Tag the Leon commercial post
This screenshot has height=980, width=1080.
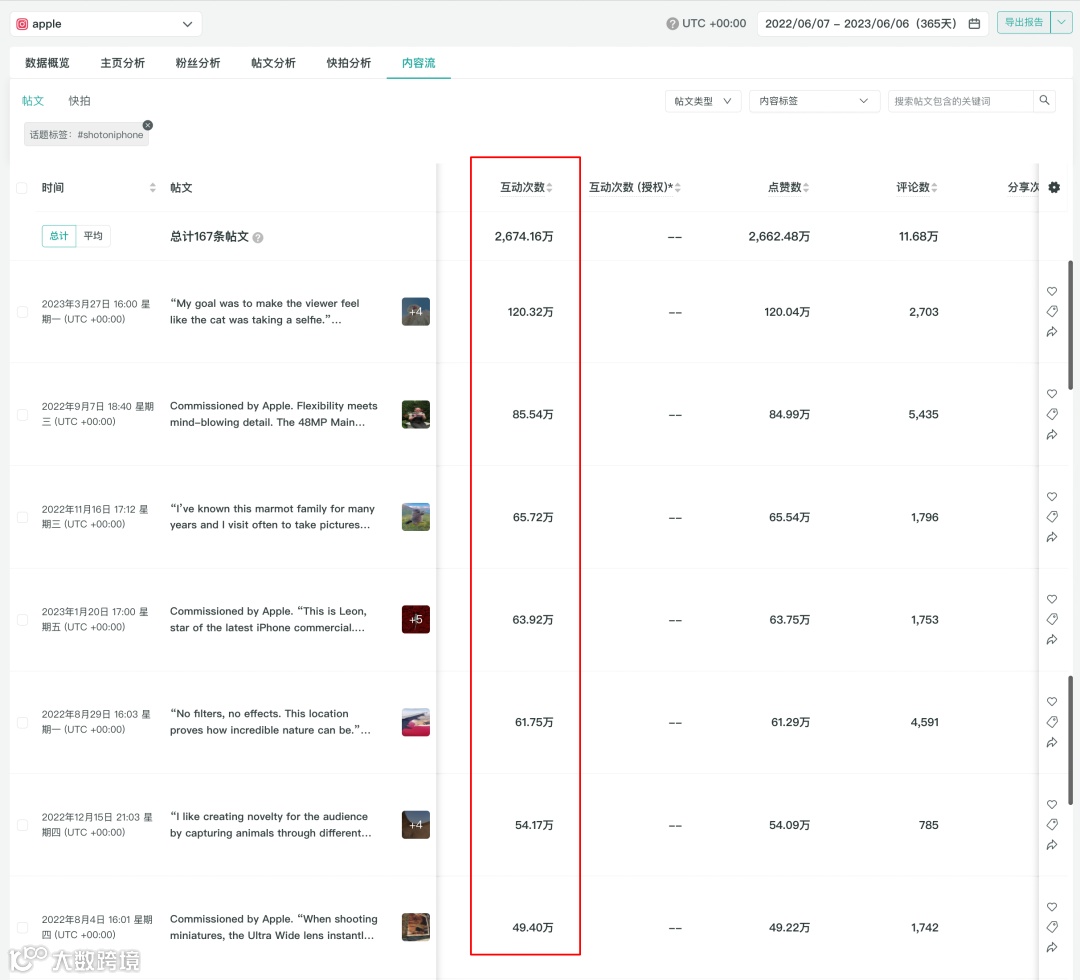[x=1052, y=619]
